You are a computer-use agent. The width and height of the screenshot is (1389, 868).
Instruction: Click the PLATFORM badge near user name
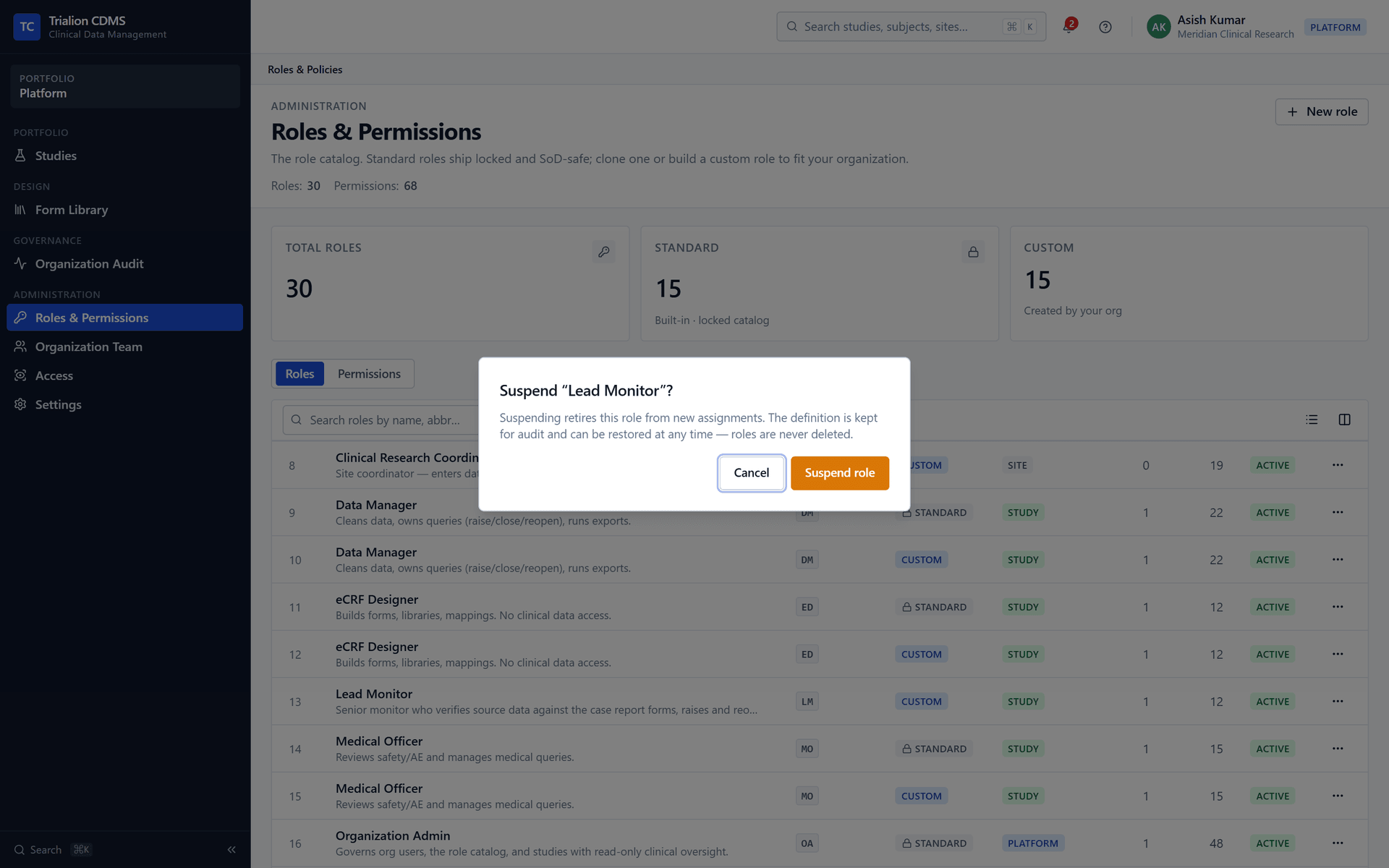point(1335,27)
